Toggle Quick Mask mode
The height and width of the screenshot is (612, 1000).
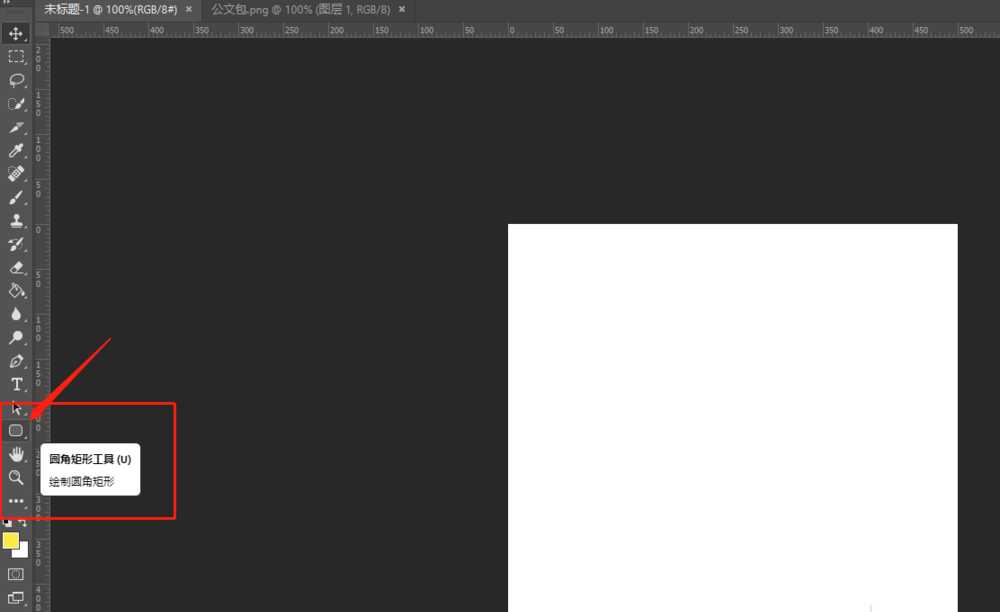click(x=16, y=574)
